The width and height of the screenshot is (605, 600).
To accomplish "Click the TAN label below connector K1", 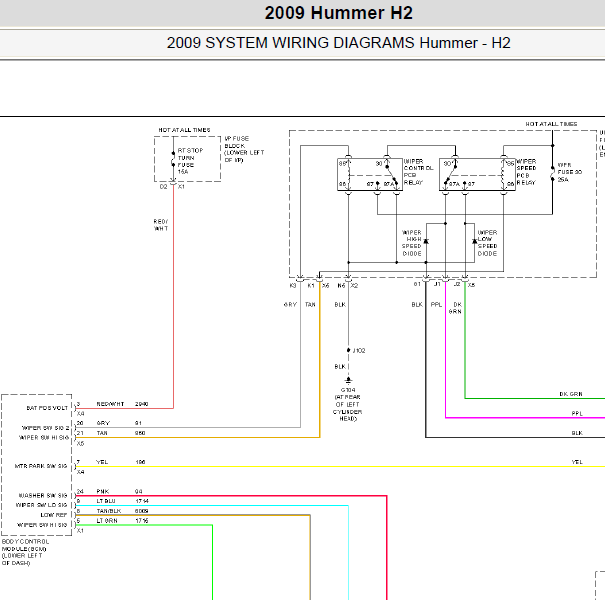I will tap(310, 304).
